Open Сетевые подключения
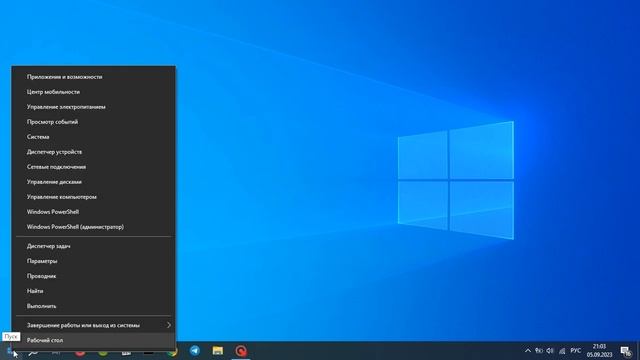 click(x=93, y=167)
